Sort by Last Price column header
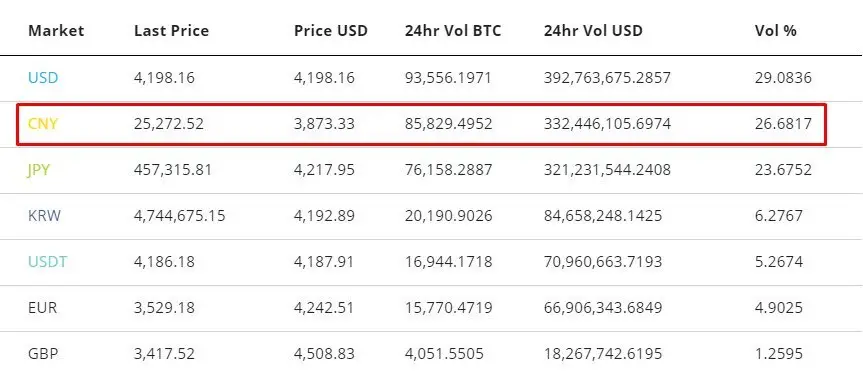The image size is (863, 374). coord(171,30)
